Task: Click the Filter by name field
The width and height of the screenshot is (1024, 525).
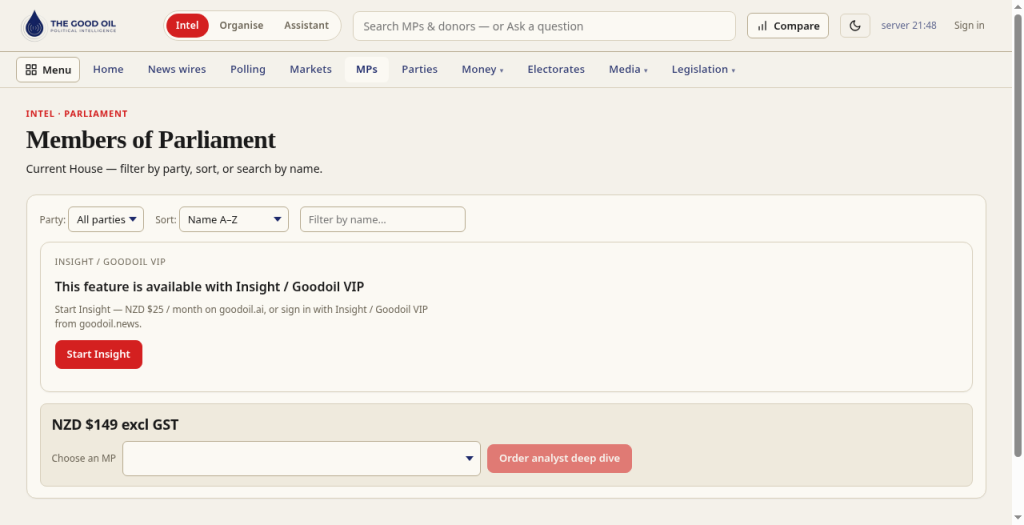Action: click(383, 219)
